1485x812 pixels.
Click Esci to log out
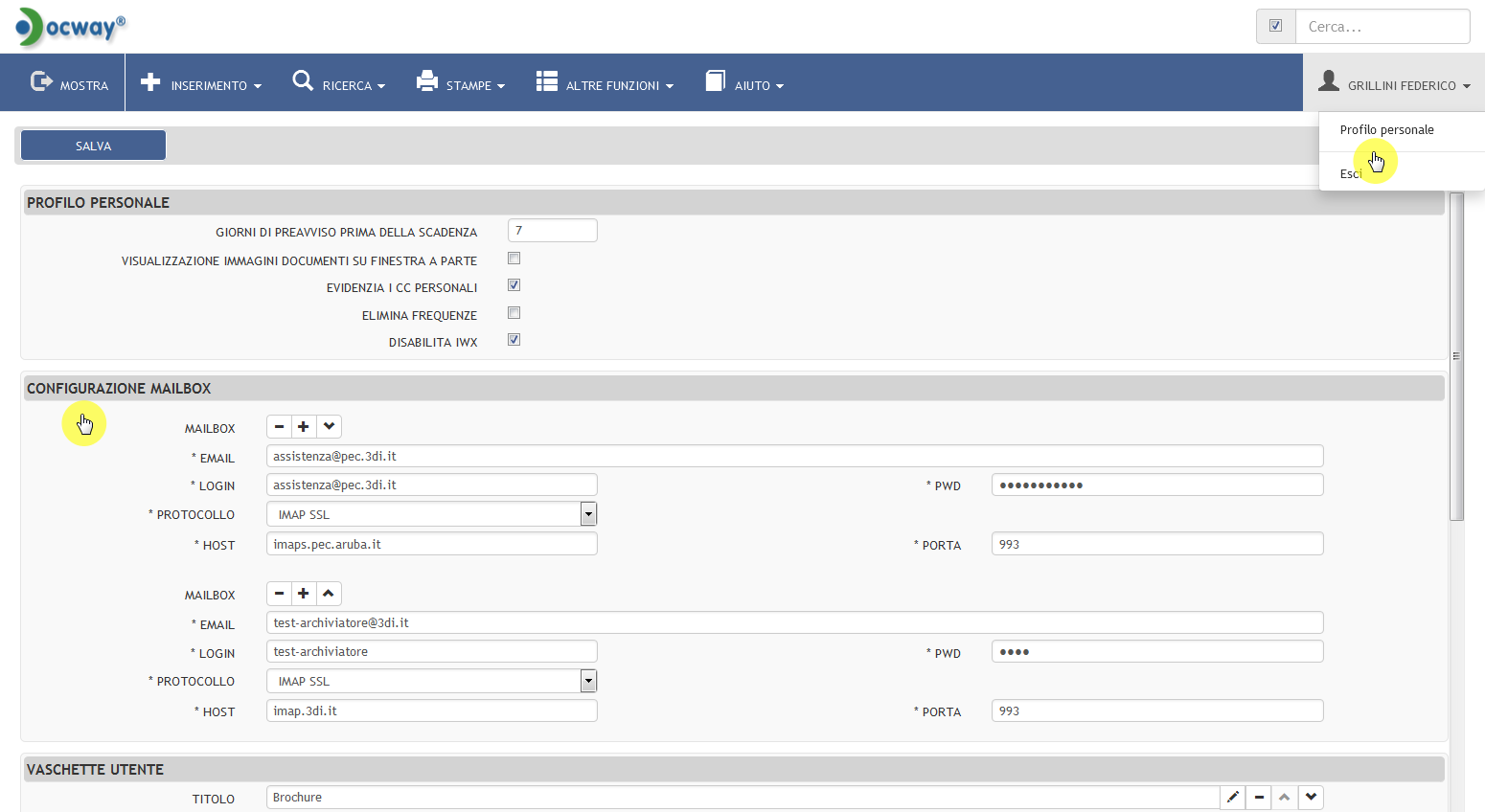1350,174
